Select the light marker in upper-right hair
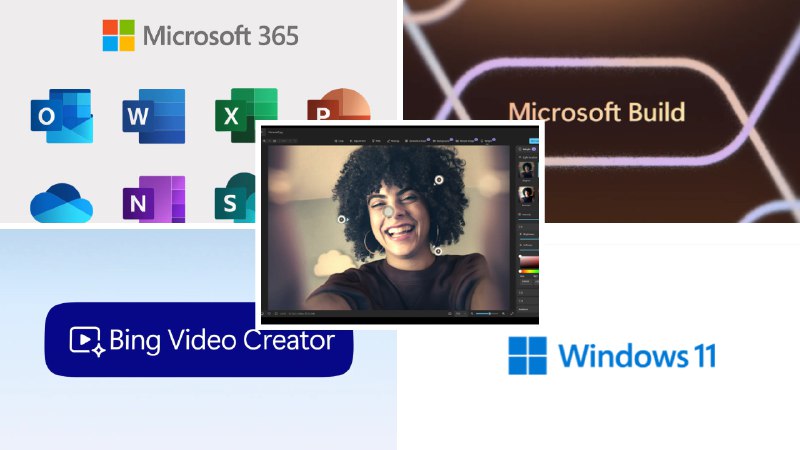The width and height of the screenshot is (800, 450). coord(439,180)
